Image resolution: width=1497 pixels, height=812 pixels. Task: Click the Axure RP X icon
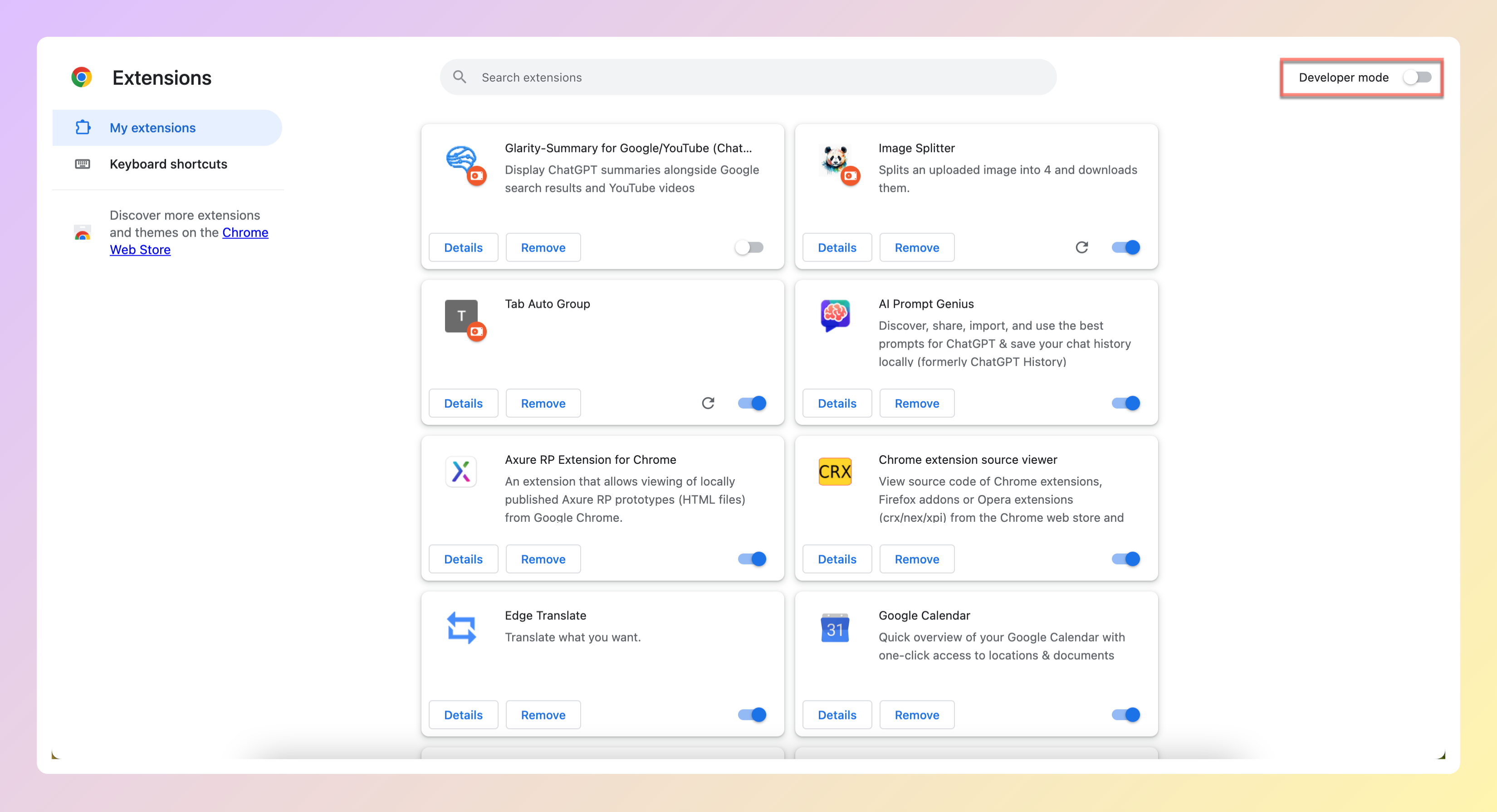[x=461, y=472]
